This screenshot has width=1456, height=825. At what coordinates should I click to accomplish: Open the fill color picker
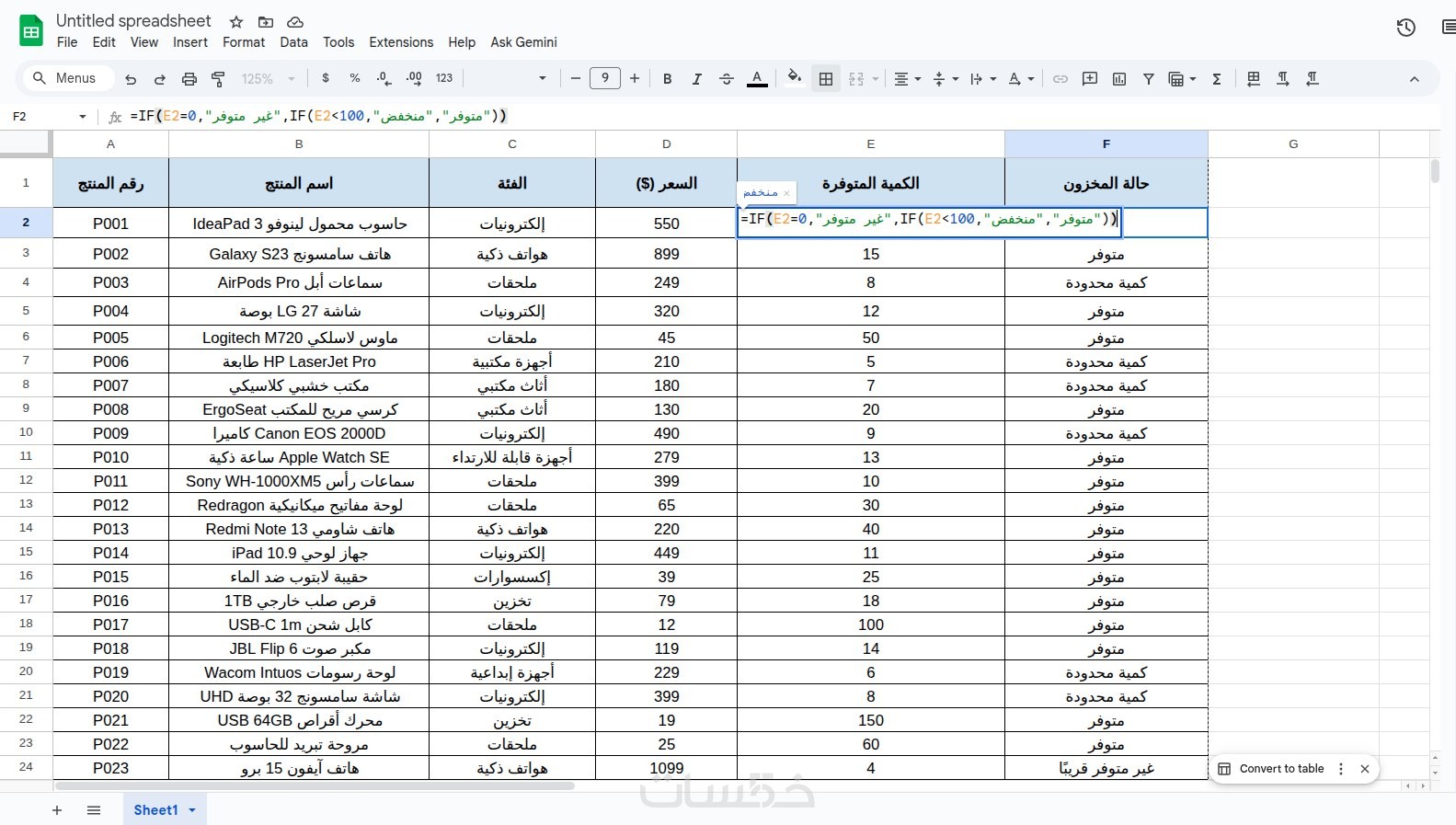[795, 78]
